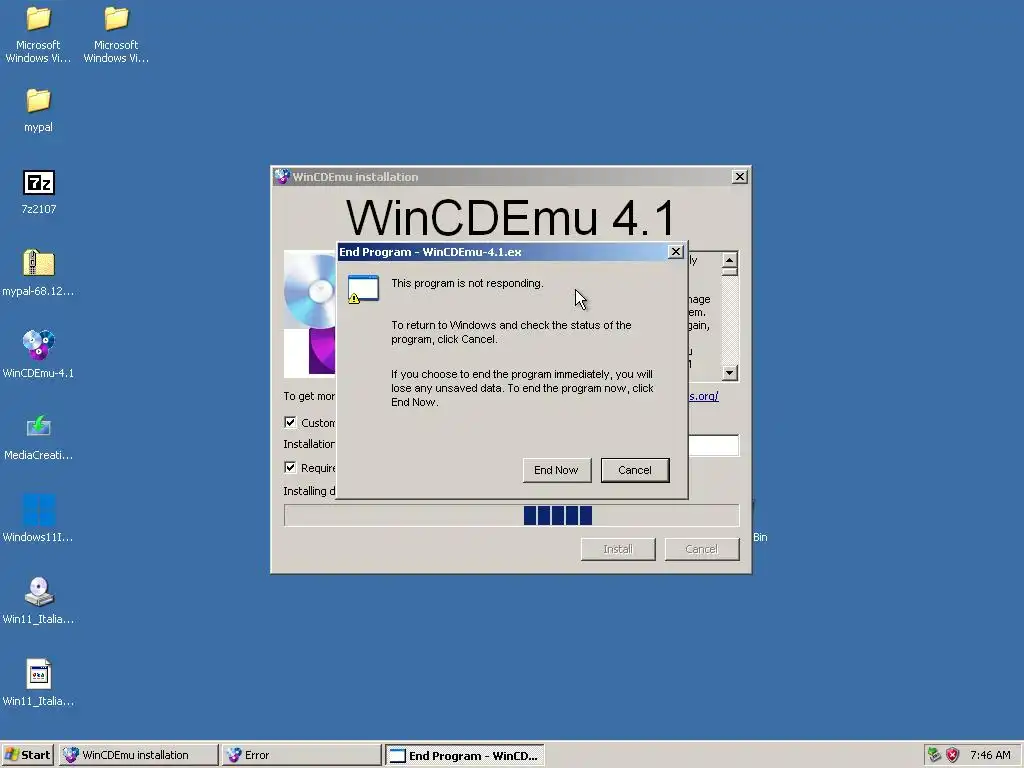1024x768 pixels.
Task: Switch to Error window taskbar button
Action: click(301, 755)
